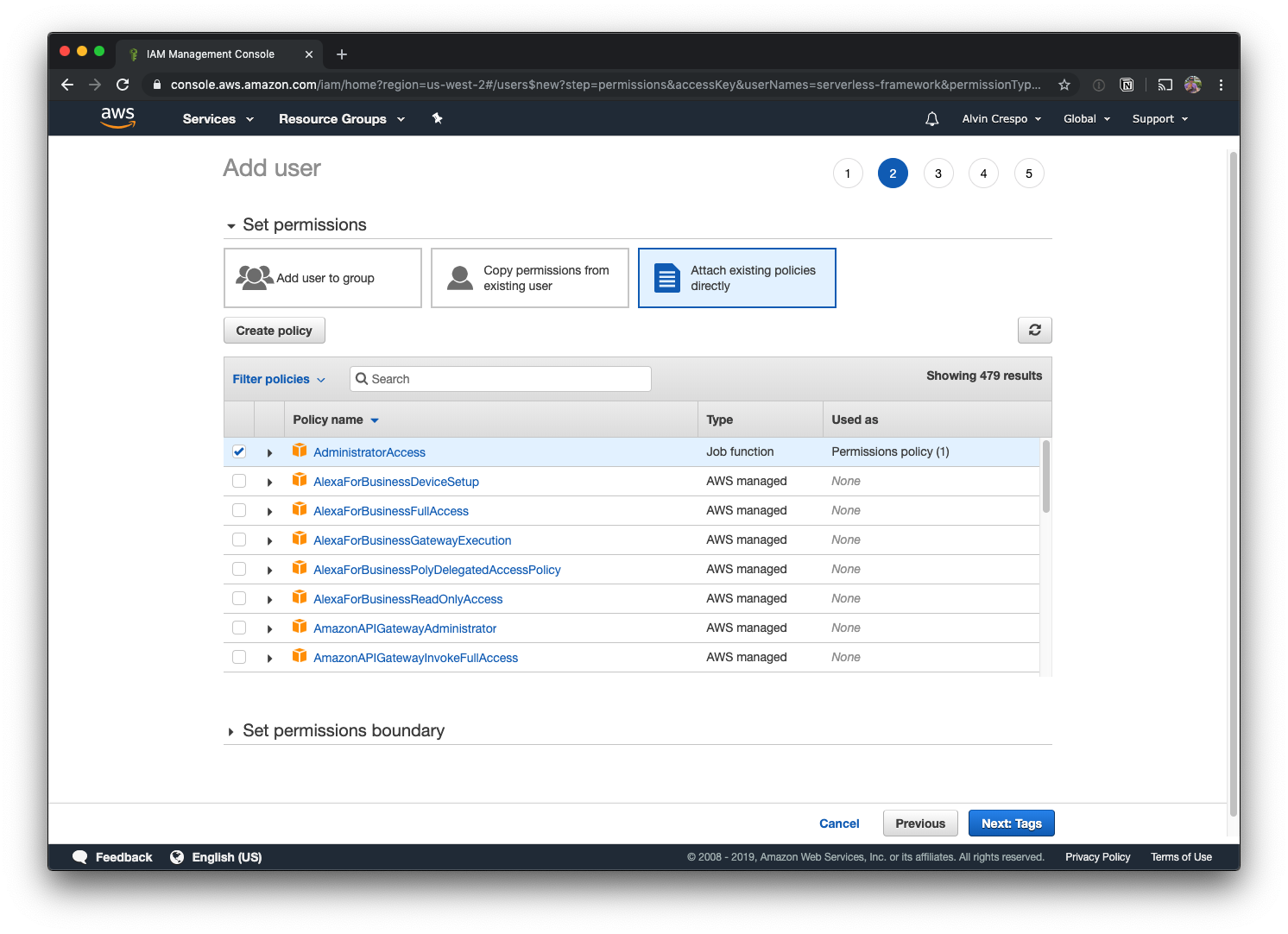The image size is (1288, 934).
Task: Expand the AlexaForBusinessDeviceSetup policy row
Action: coord(269,483)
